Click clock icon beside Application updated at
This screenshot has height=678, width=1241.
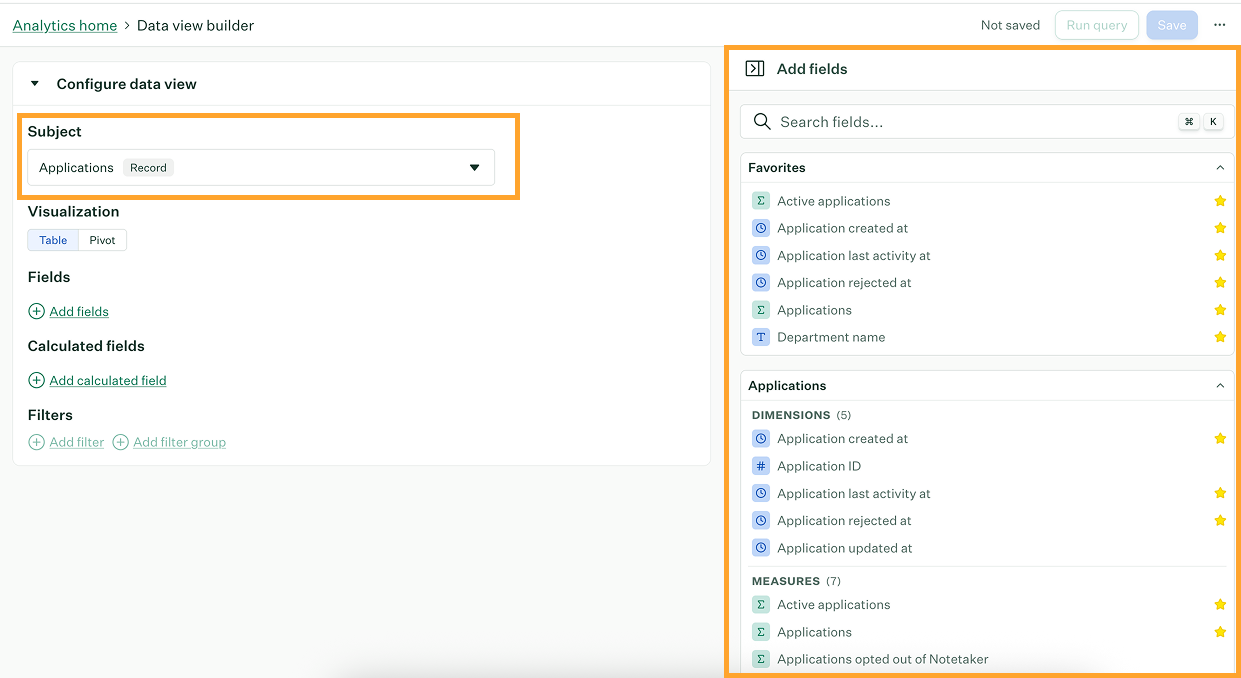point(761,548)
